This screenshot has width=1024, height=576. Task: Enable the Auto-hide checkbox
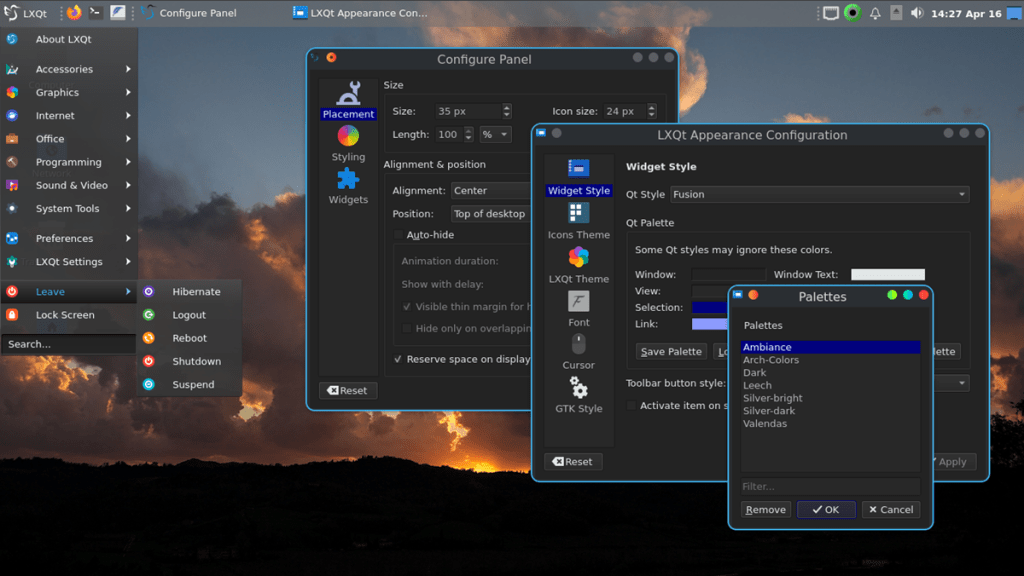[x=397, y=235]
